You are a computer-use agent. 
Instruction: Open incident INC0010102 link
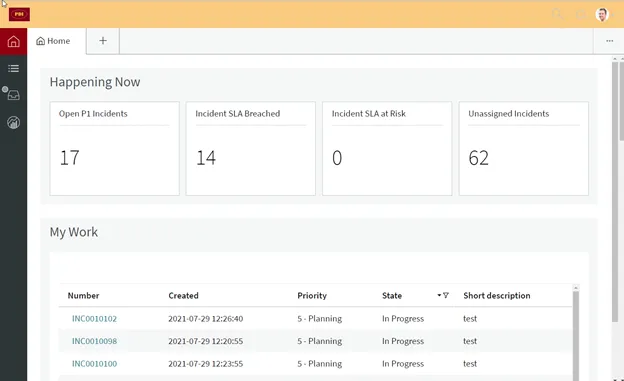[x=94, y=318]
